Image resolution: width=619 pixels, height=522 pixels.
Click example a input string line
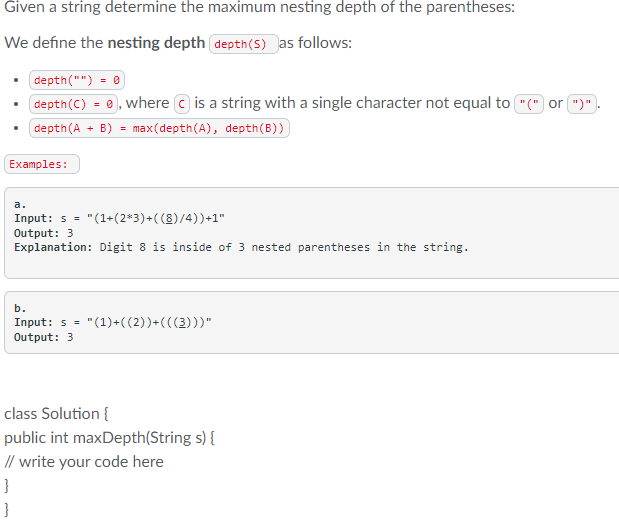click(x=119, y=218)
